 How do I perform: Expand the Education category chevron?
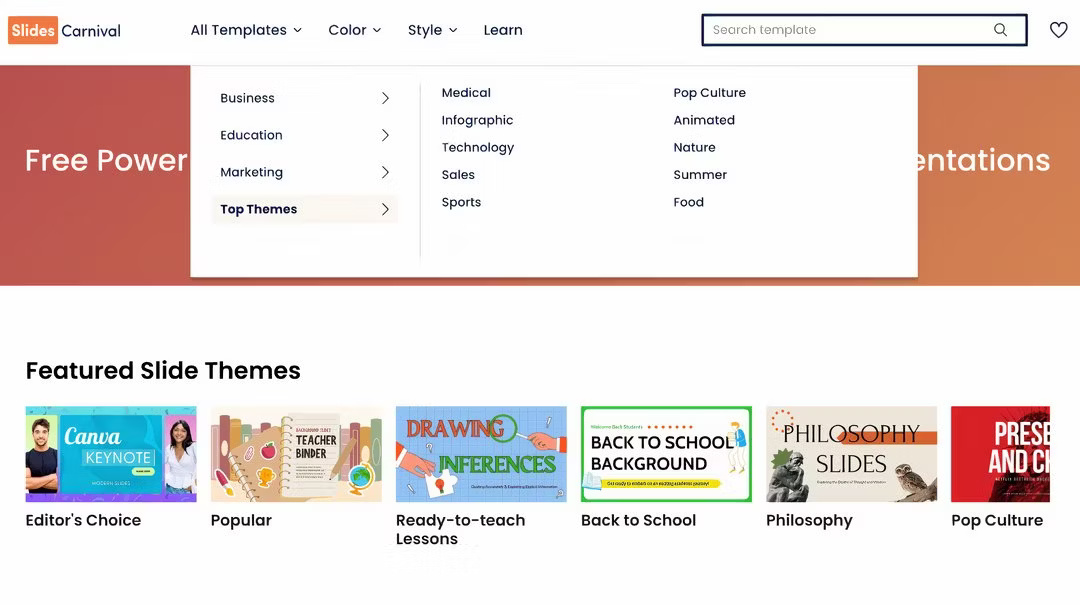click(x=385, y=135)
